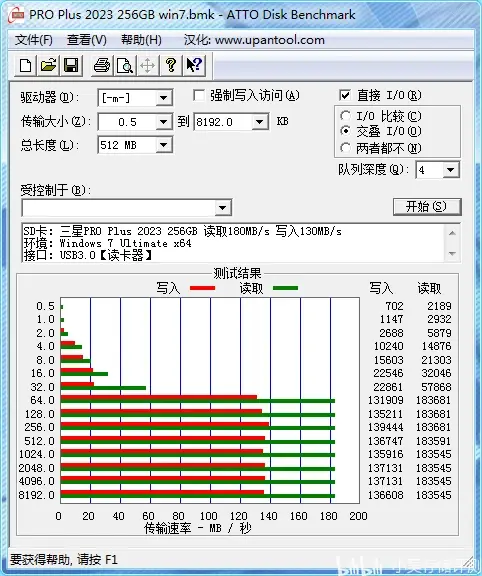Expand the 驱动器 drive dropdown
This screenshot has height=576, width=482.
click(163, 98)
